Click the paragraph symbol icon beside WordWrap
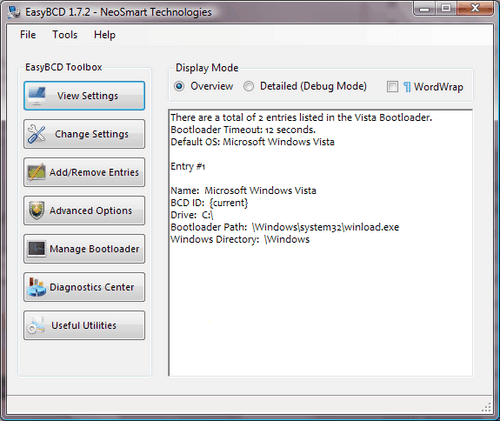 pyautogui.click(x=407, y=87)
